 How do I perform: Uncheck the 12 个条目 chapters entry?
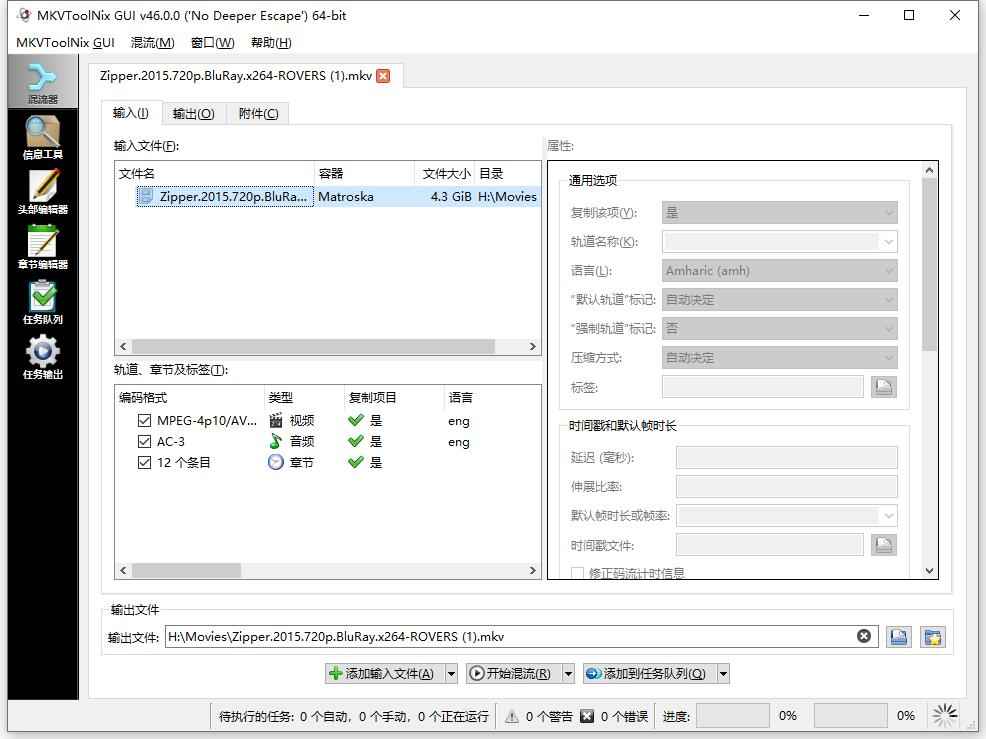145,462
